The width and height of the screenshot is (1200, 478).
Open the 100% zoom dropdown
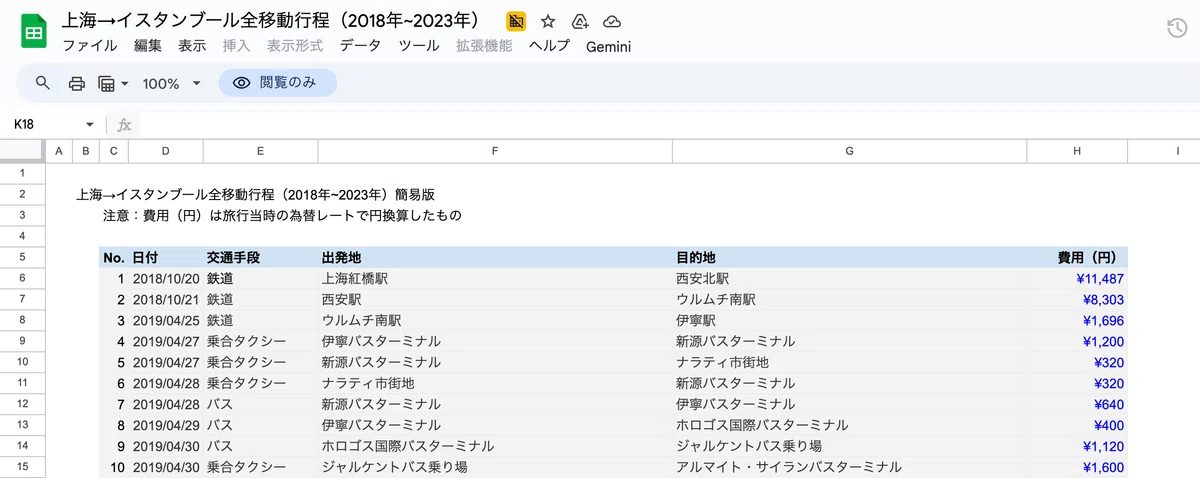pos(171,84)
